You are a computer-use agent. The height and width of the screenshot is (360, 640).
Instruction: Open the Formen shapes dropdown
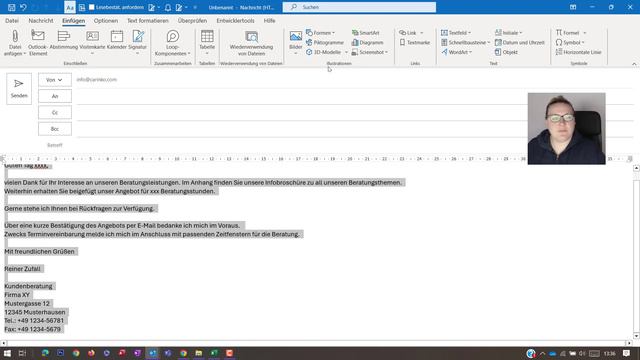click(x=320, y=33)
